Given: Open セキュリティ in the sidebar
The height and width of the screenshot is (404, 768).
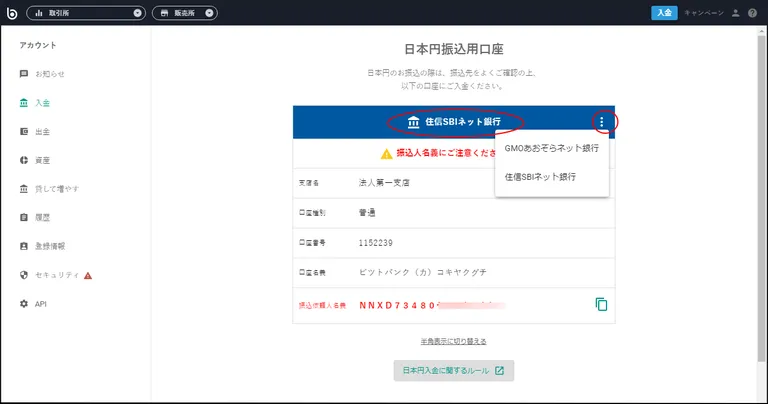Looking at the screenshot, I should pos(55,275).
